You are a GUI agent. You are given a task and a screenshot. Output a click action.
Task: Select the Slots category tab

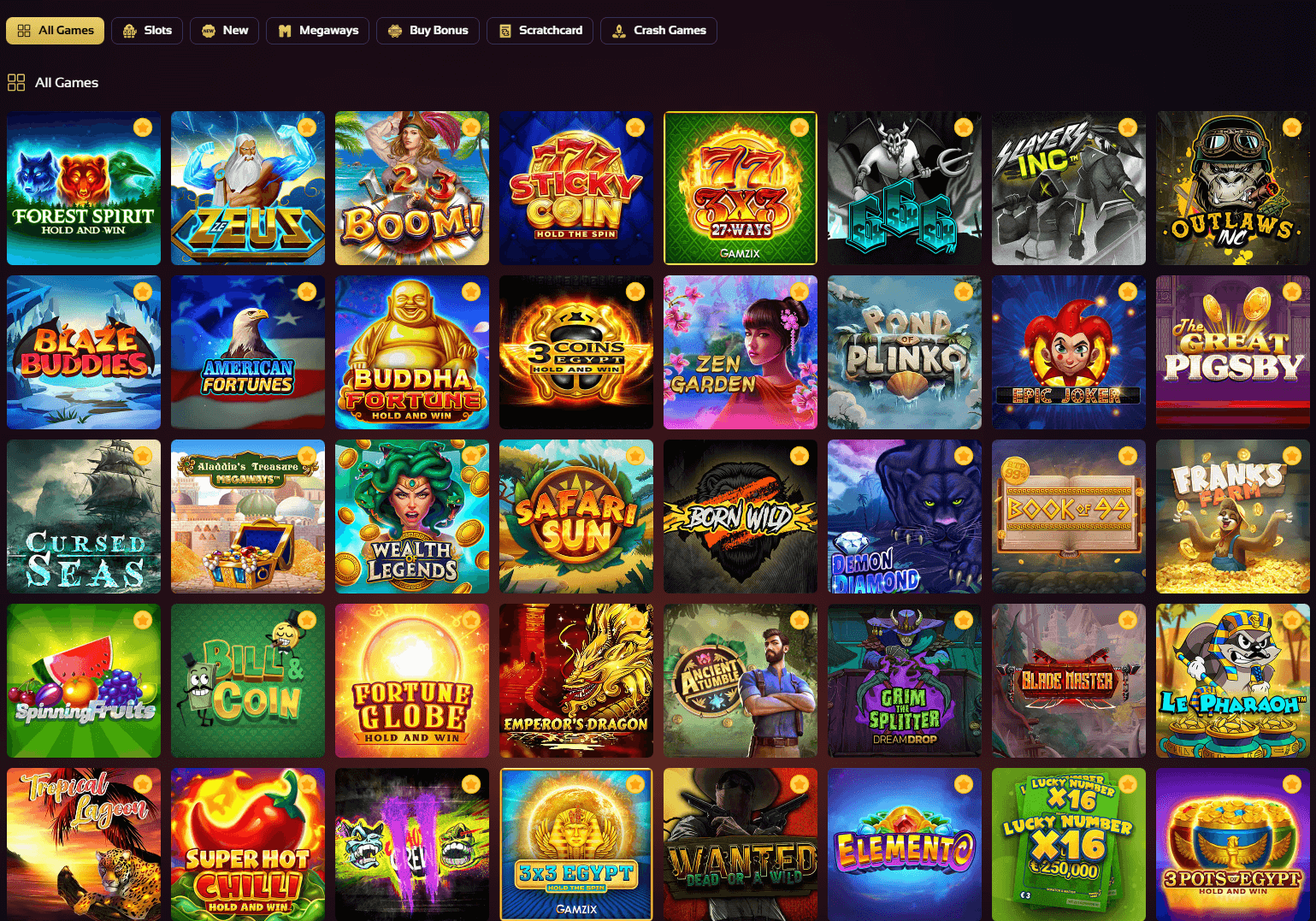(147, 31)
